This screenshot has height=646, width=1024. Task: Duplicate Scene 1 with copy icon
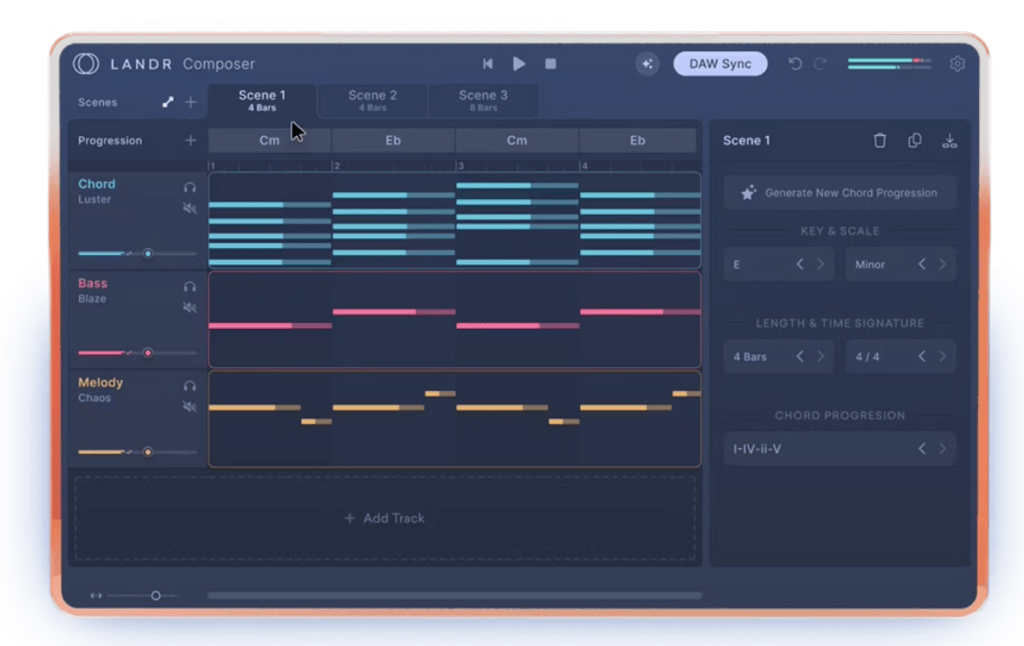point(915,140)
